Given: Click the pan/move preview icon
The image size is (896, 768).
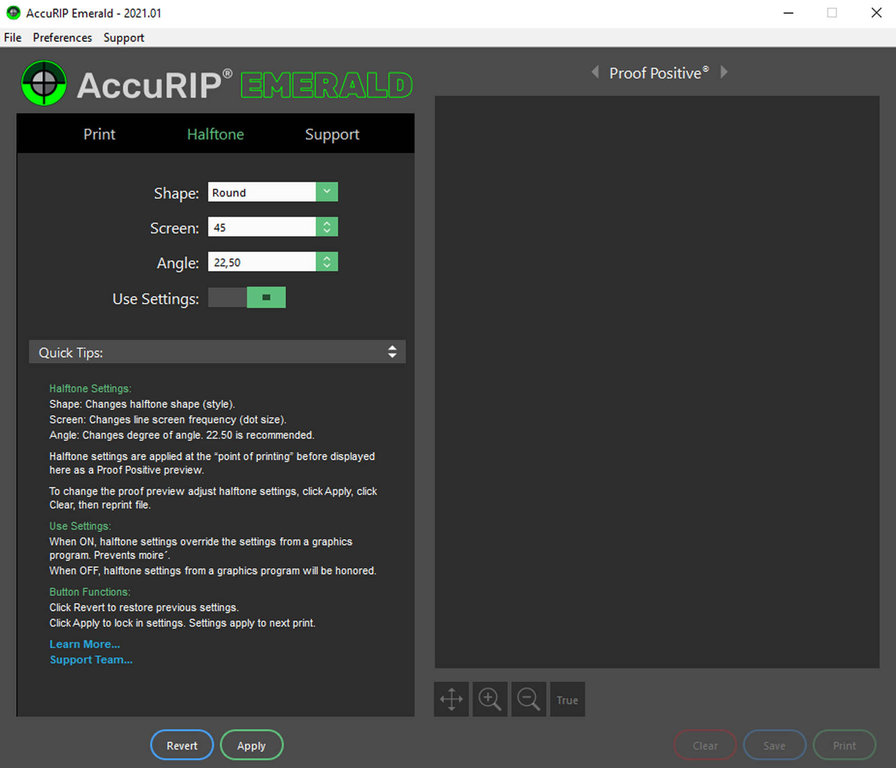Looking at the screenshot, I should tap(451, 700).
